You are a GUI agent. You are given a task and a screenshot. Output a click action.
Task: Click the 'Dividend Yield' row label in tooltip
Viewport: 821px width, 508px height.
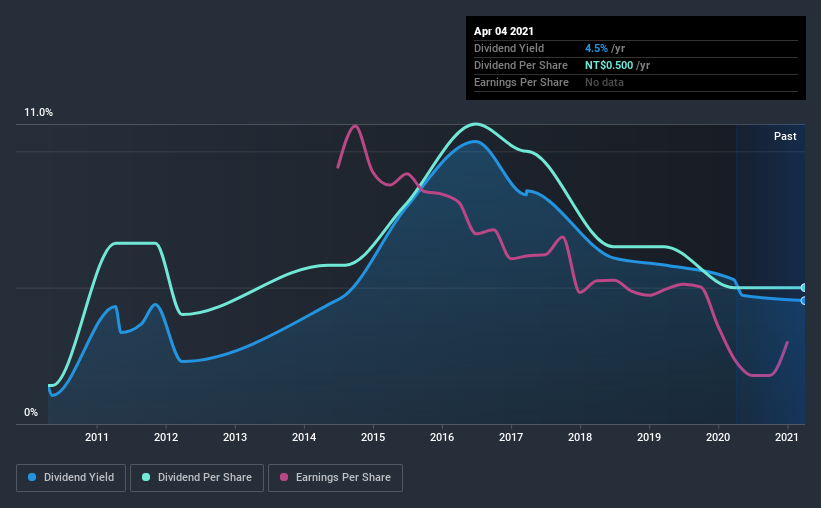point(509,48)
